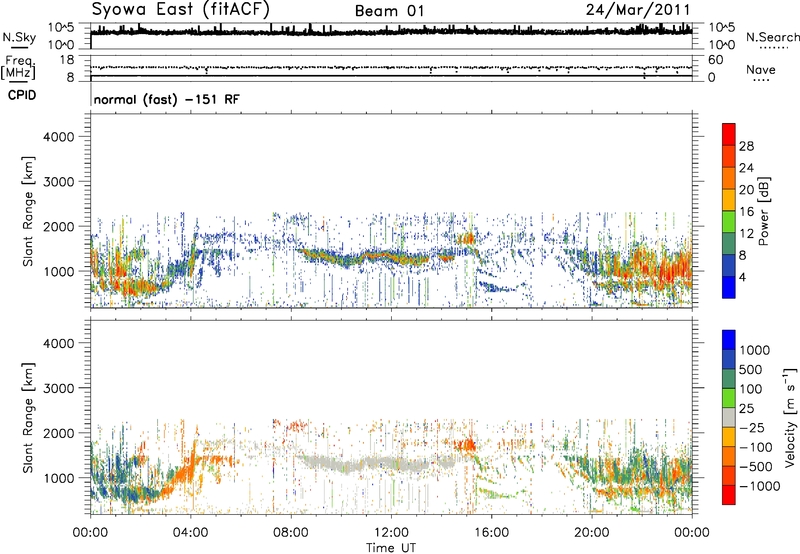Click the "18" frequency axis tick
800x554 pixels.
coord(67,60)
